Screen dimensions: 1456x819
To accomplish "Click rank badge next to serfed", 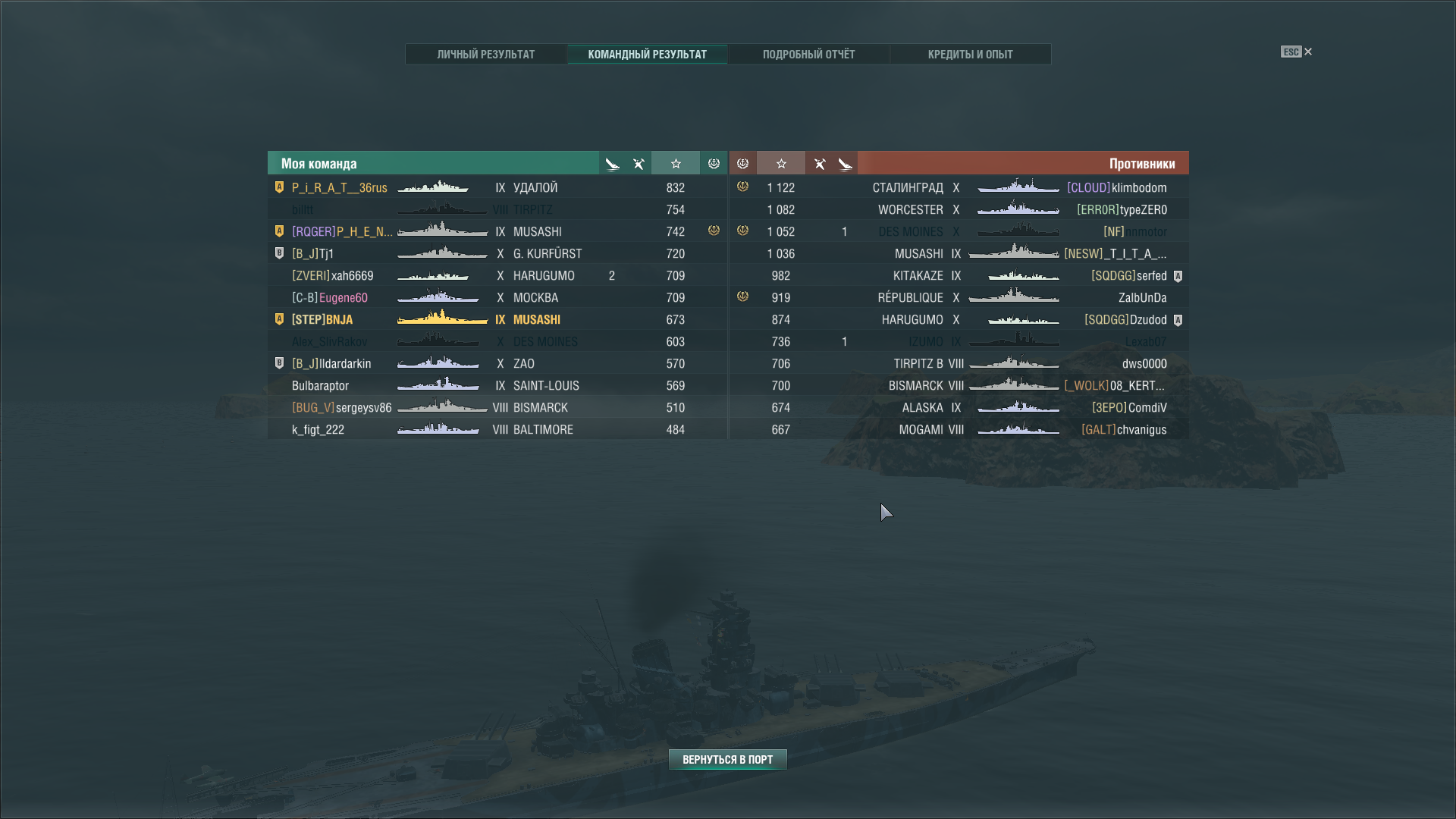I will pyautogui.click(x=1178, y=276).
